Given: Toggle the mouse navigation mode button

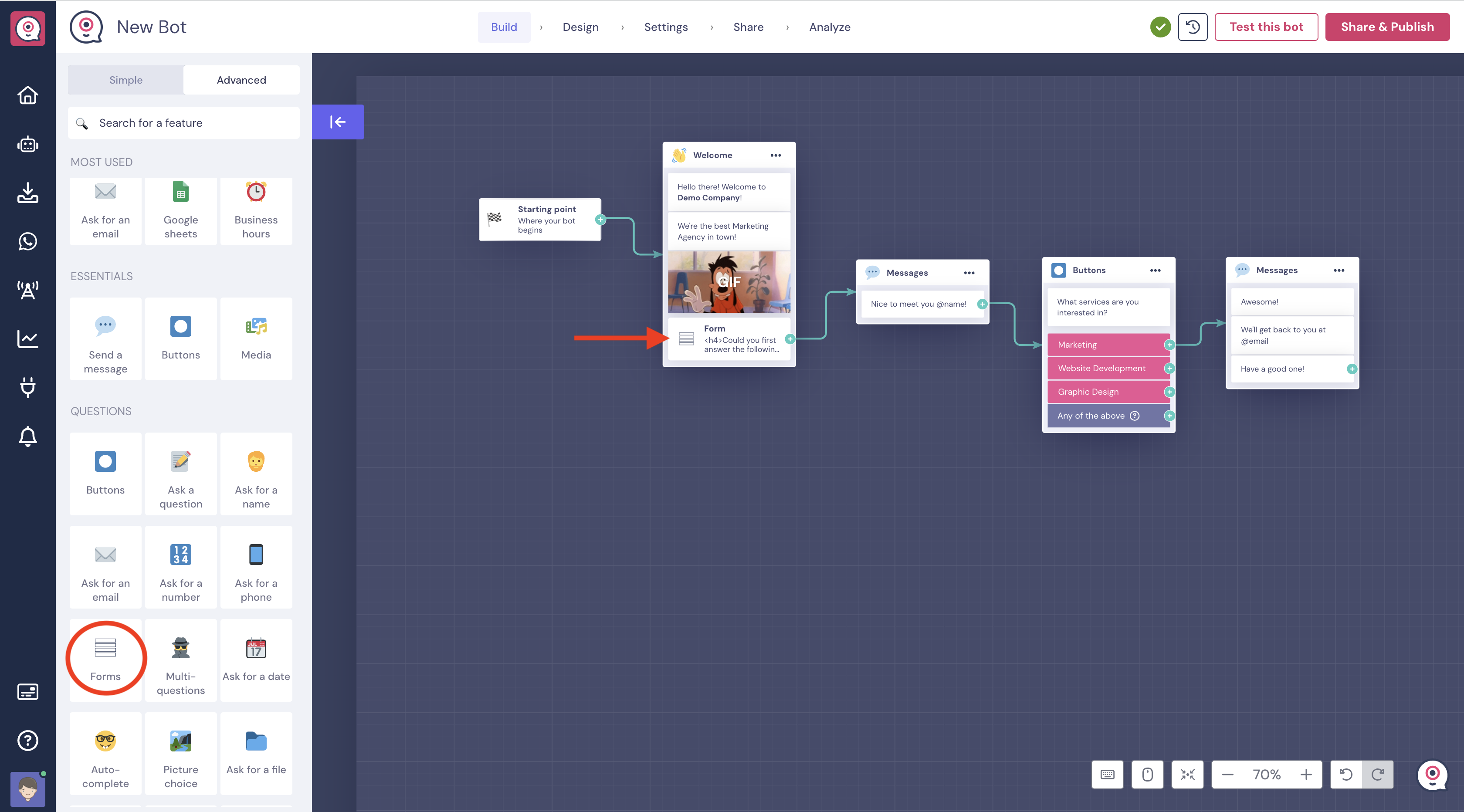Looking at the screenshot, I should 1147,775.
